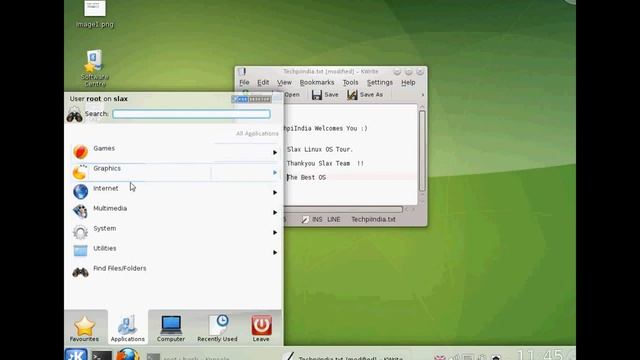
Task: Open the Internet category
Action: coord(175,192)
